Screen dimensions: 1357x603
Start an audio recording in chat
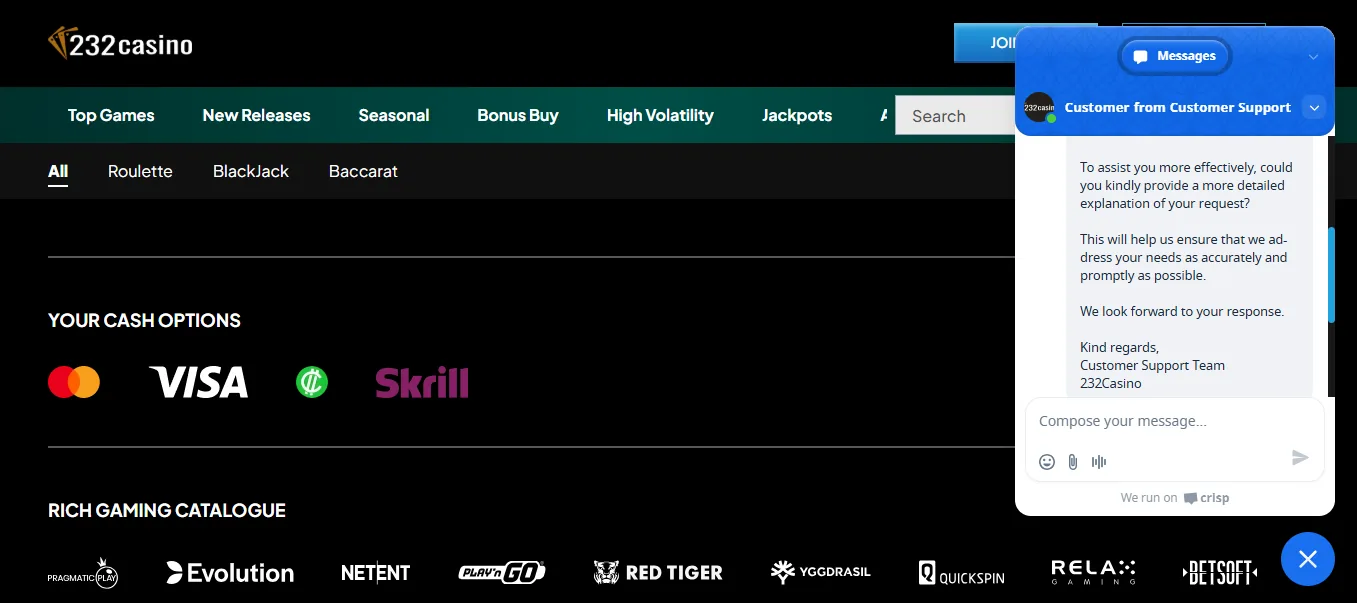coord(1099,461)
